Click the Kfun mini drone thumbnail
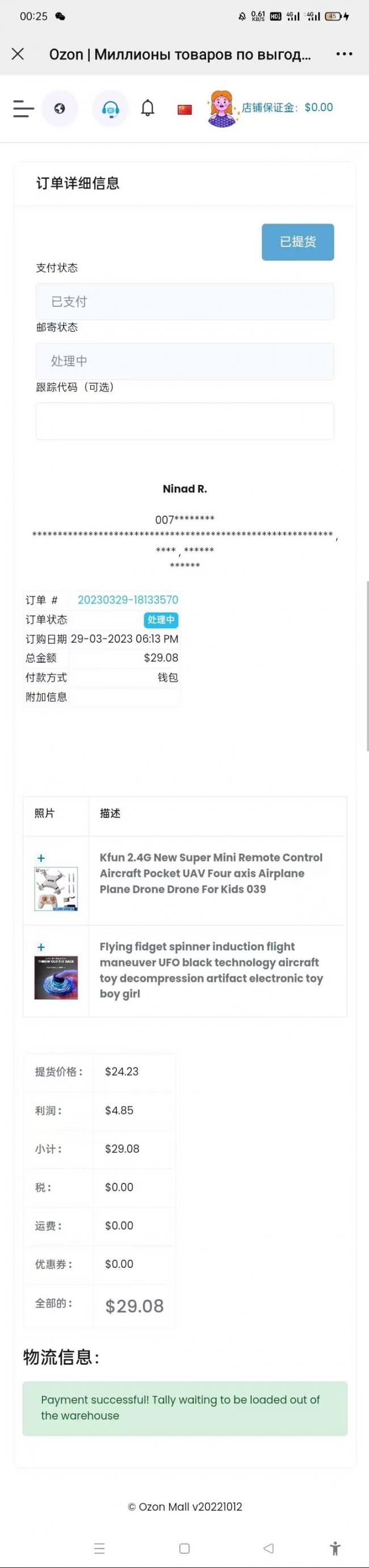Screen dimensions: 369x1568 (56, 889)
